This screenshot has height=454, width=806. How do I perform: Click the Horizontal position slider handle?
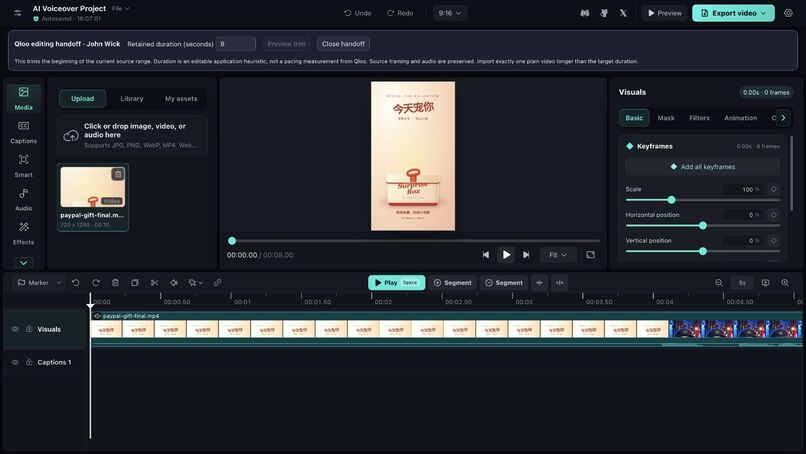pyautogui.click(x=703, y=225)
